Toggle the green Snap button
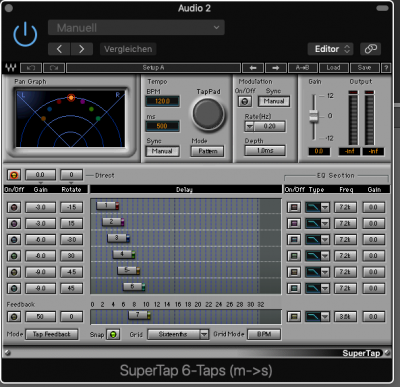 click(113, 334)
